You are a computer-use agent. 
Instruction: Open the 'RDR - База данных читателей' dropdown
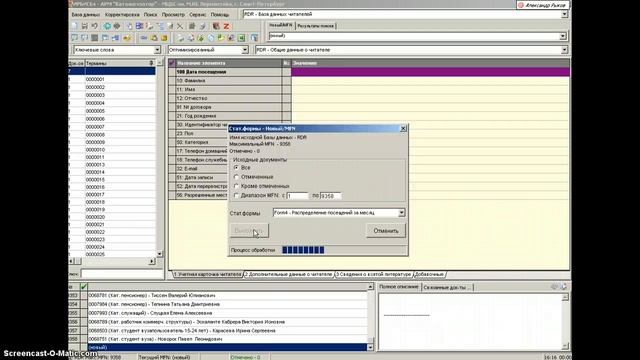tap(564, 14)
